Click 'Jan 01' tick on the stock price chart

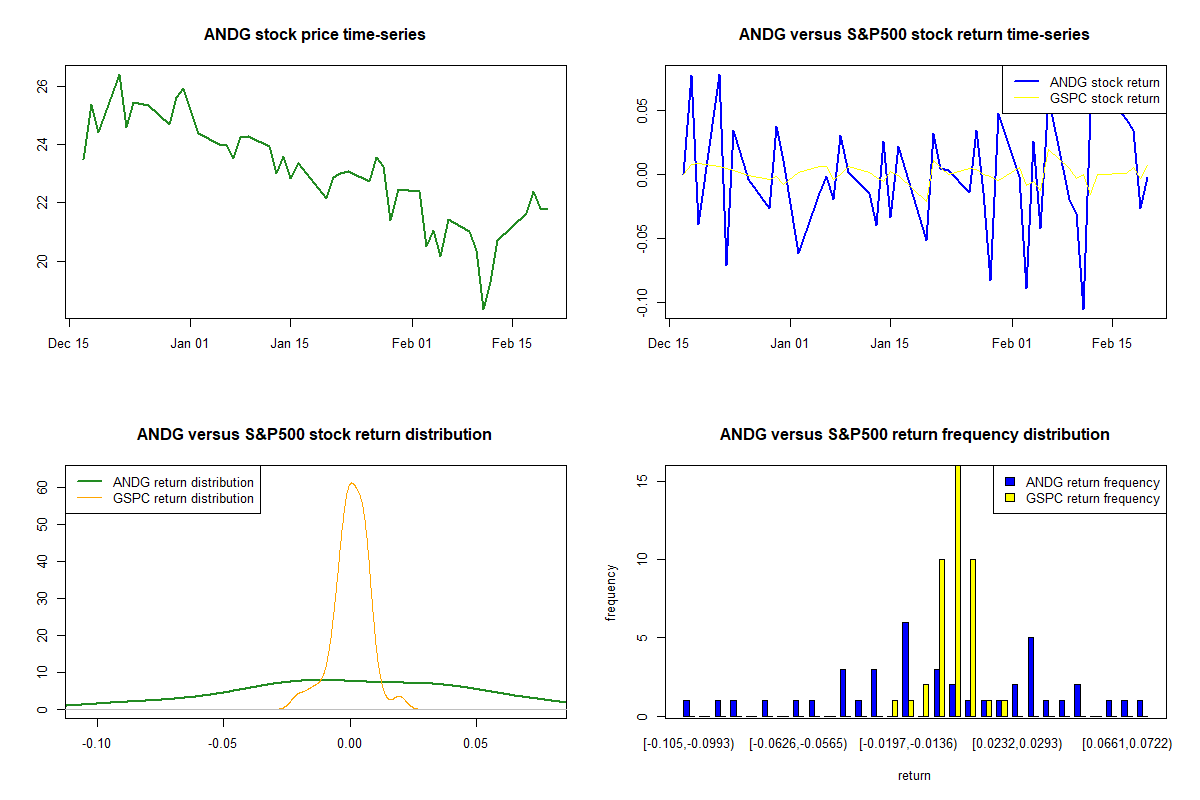[189, 343]
